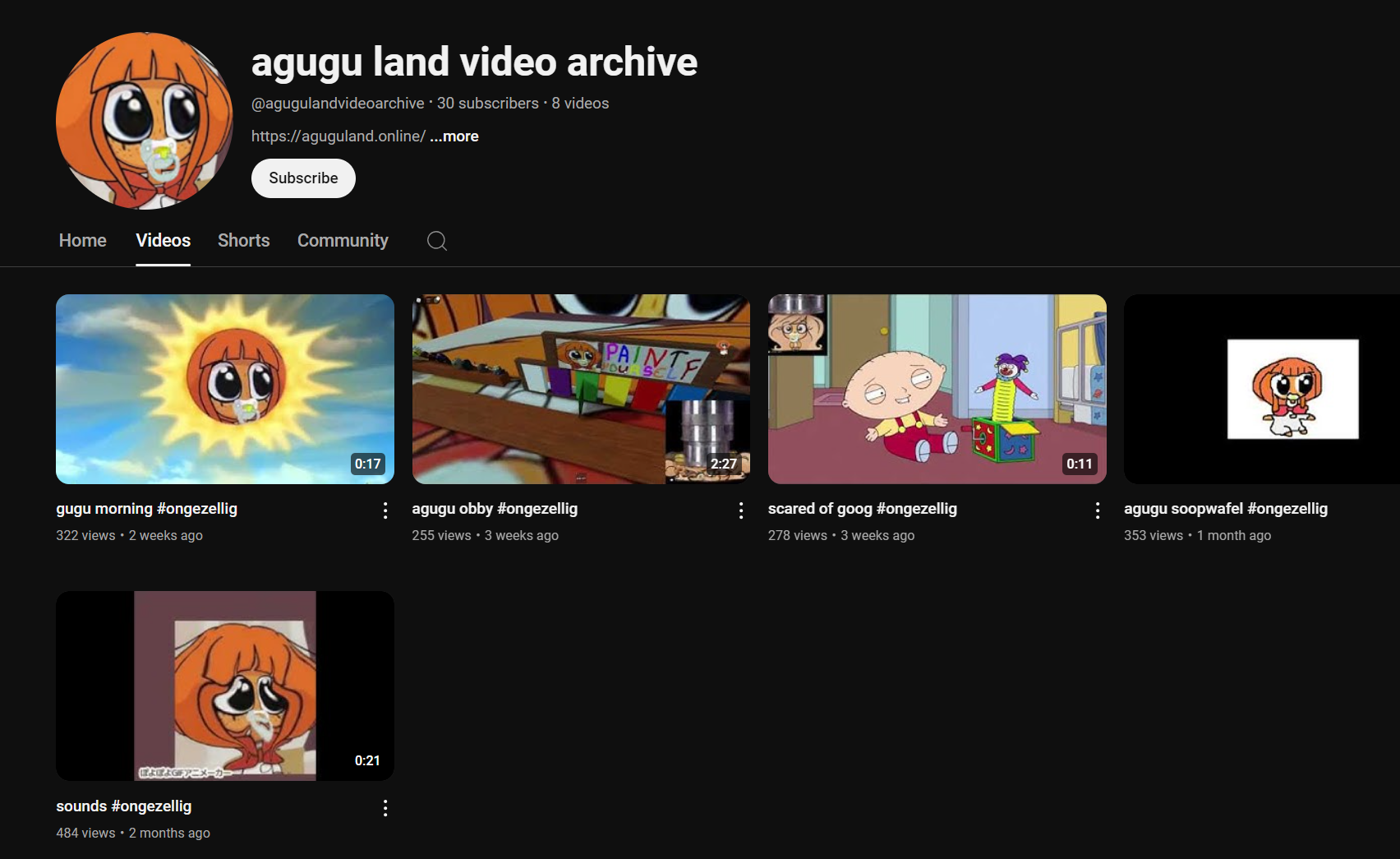Screen dimensions: 1400x859
Task: Play the scared of goog Stewie thumbnail
Action: 937,389
